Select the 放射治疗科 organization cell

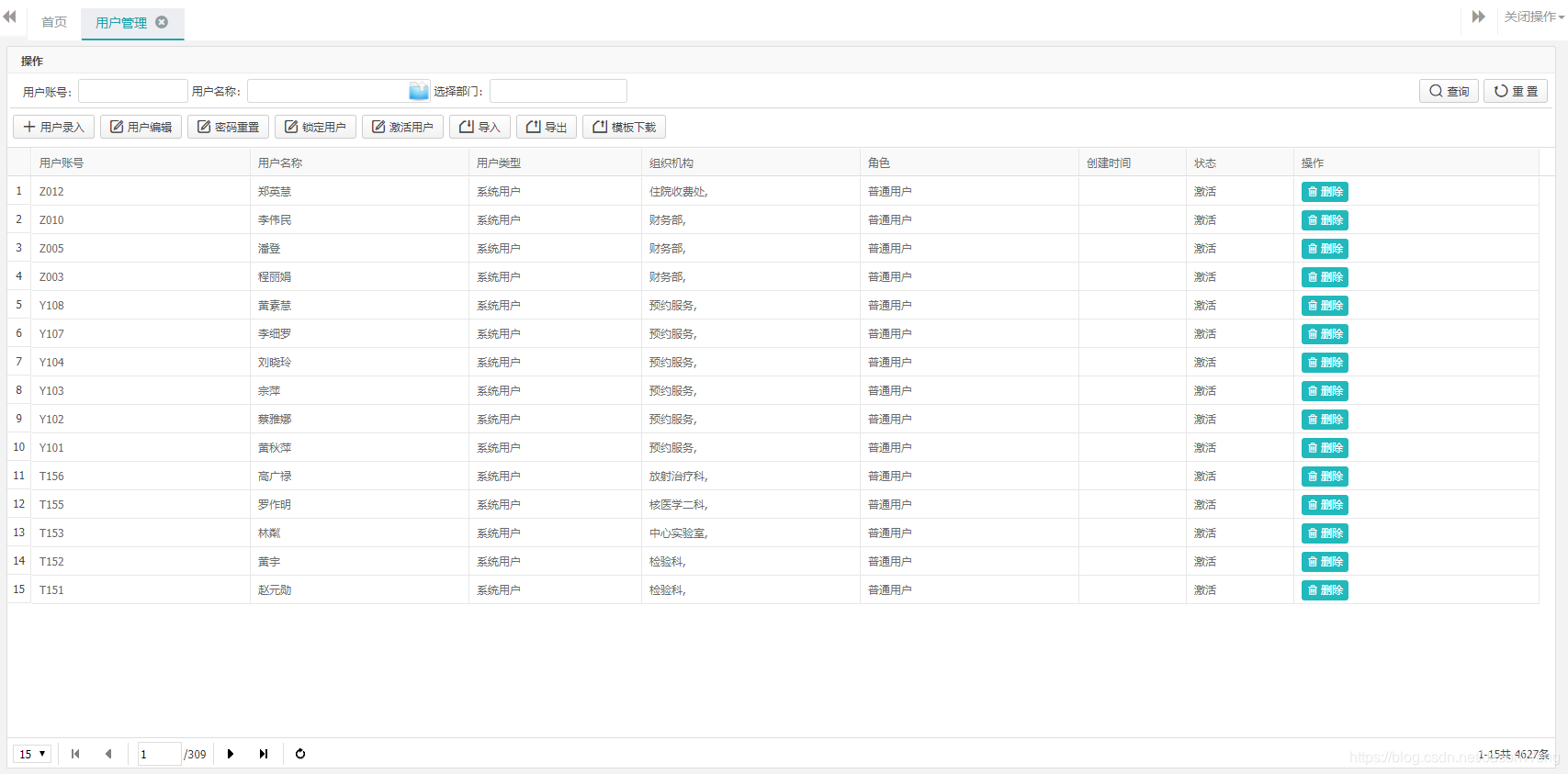[750, 476]
